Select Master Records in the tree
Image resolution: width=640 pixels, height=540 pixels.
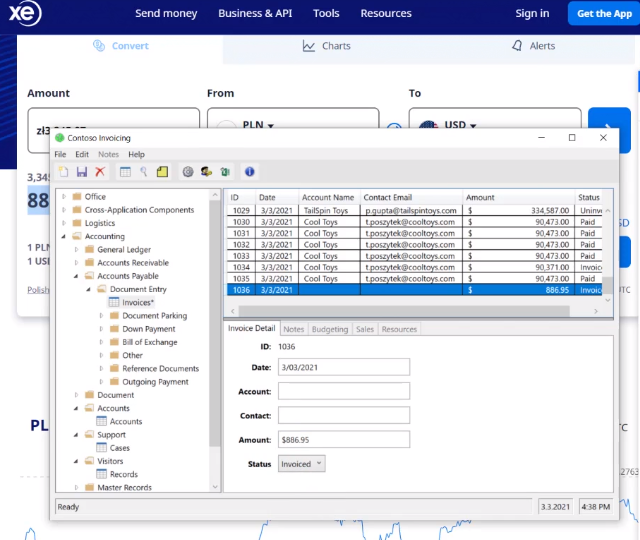click(124, 487)
